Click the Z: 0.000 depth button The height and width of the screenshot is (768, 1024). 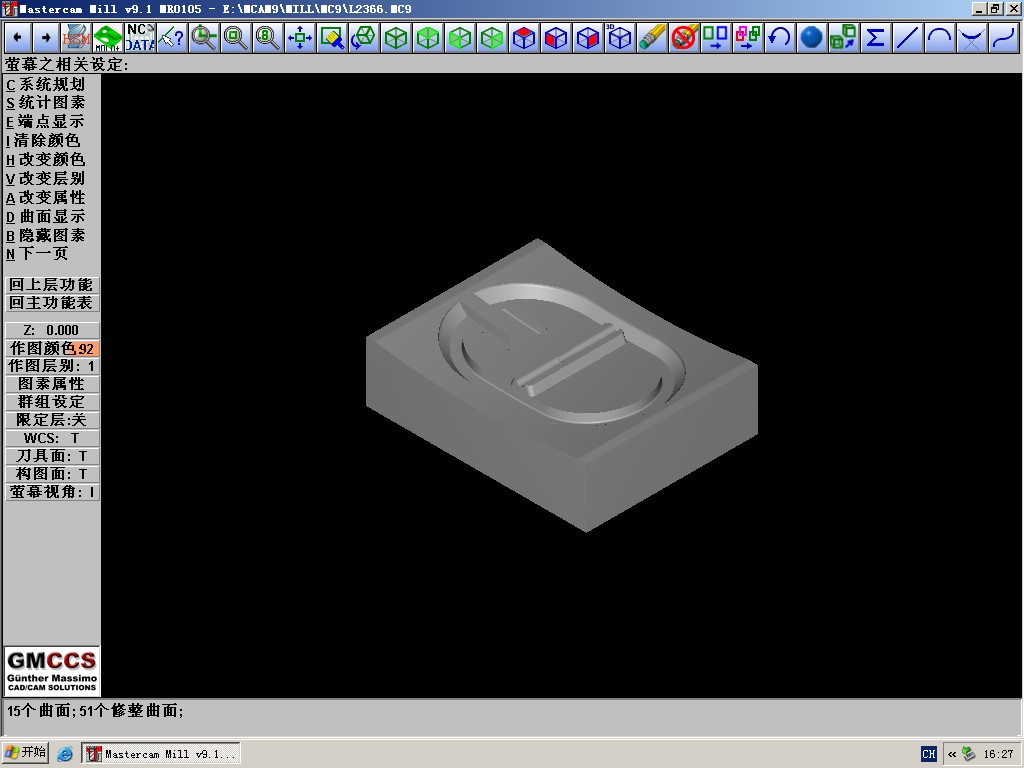(52, 330)
